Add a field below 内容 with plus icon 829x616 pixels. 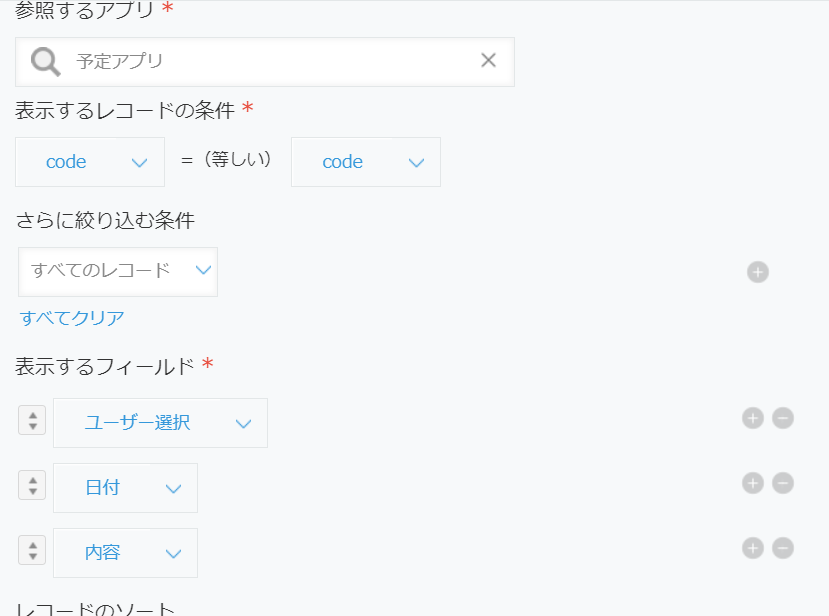[x=752, y=548]
